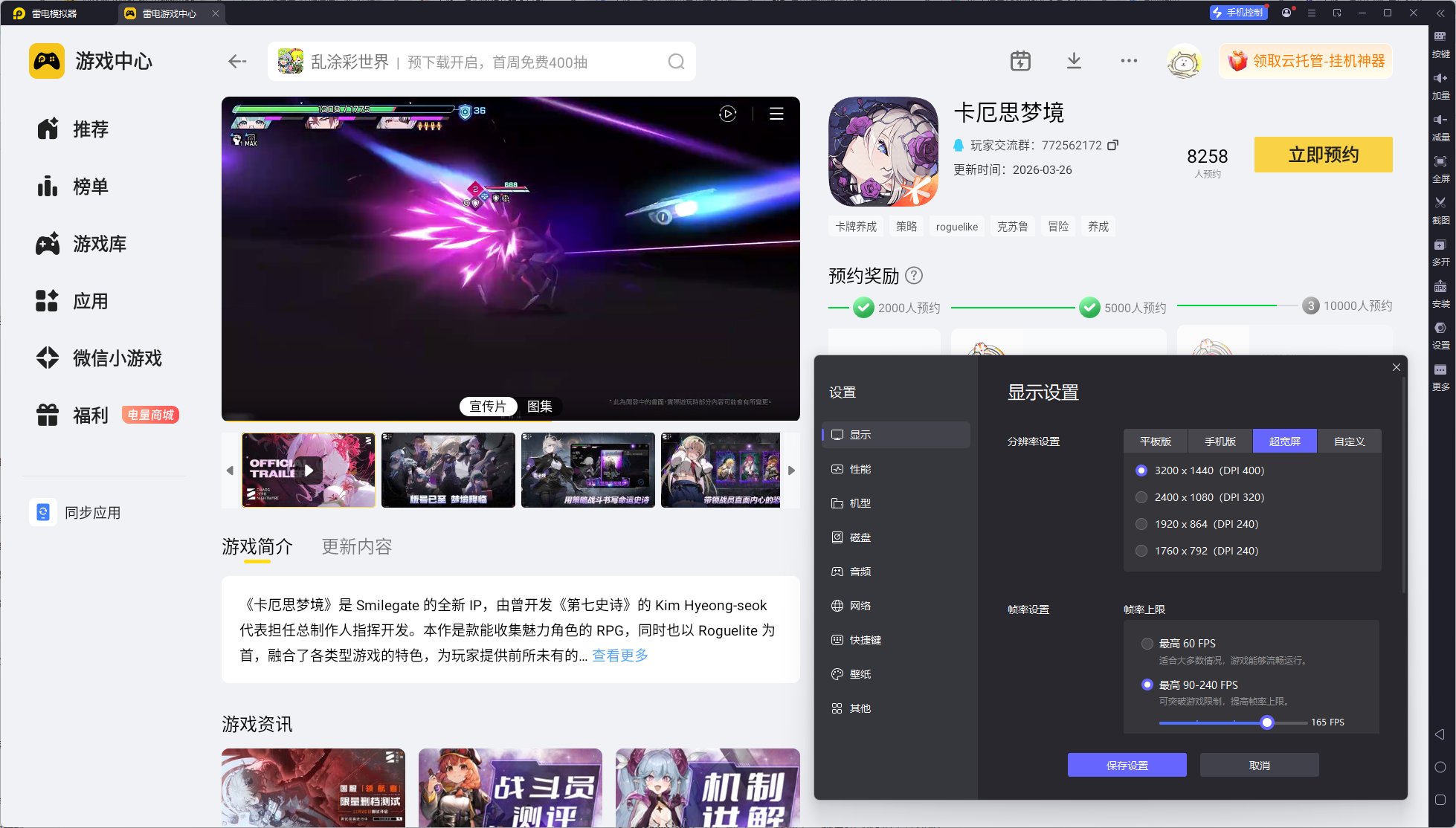Expand the three-dot more options menu
The width and height of the screenshot is (1456, 828).
(1128, 61)
